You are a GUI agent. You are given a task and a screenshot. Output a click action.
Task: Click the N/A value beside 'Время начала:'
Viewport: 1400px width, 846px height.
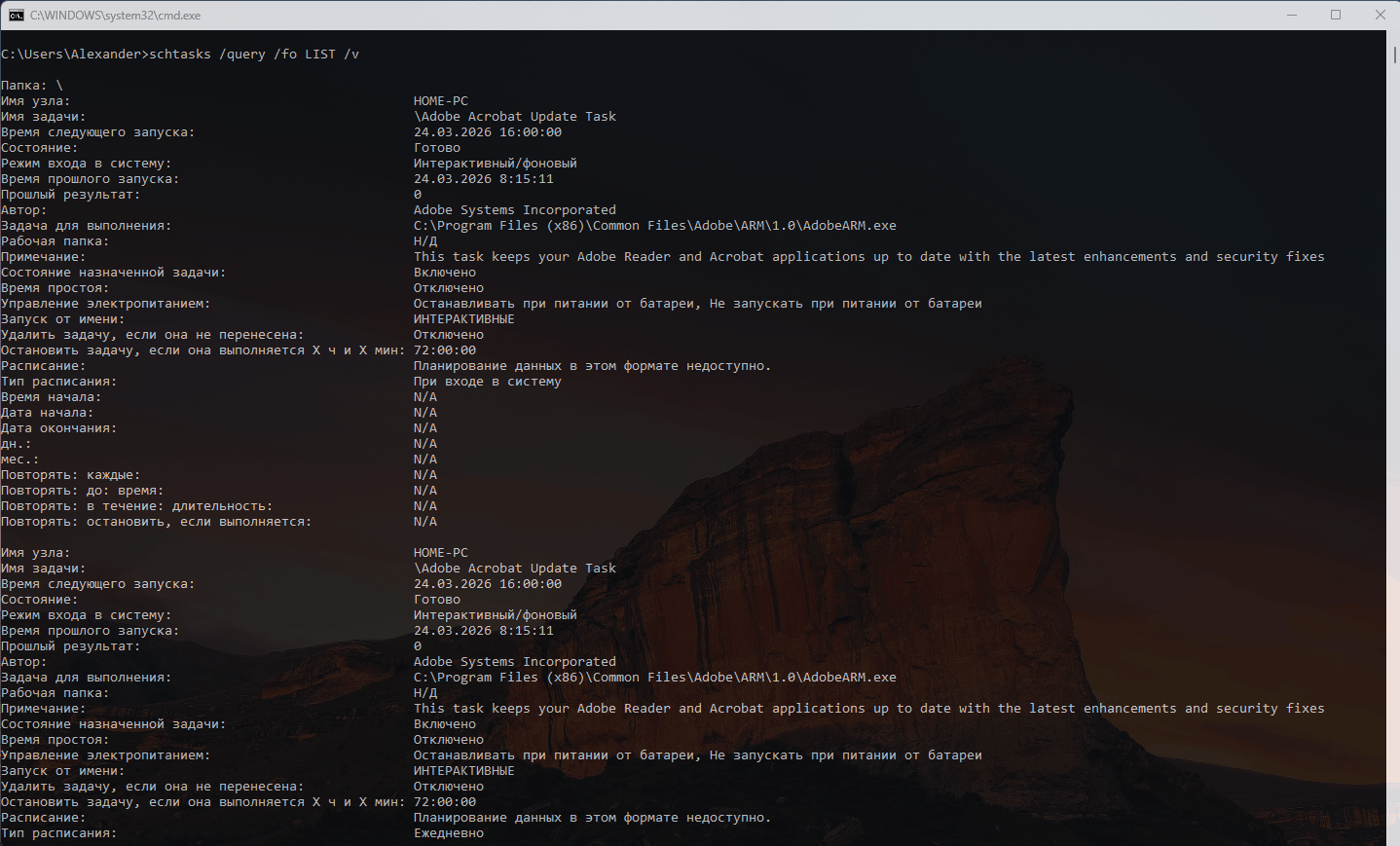coord(425,397)
